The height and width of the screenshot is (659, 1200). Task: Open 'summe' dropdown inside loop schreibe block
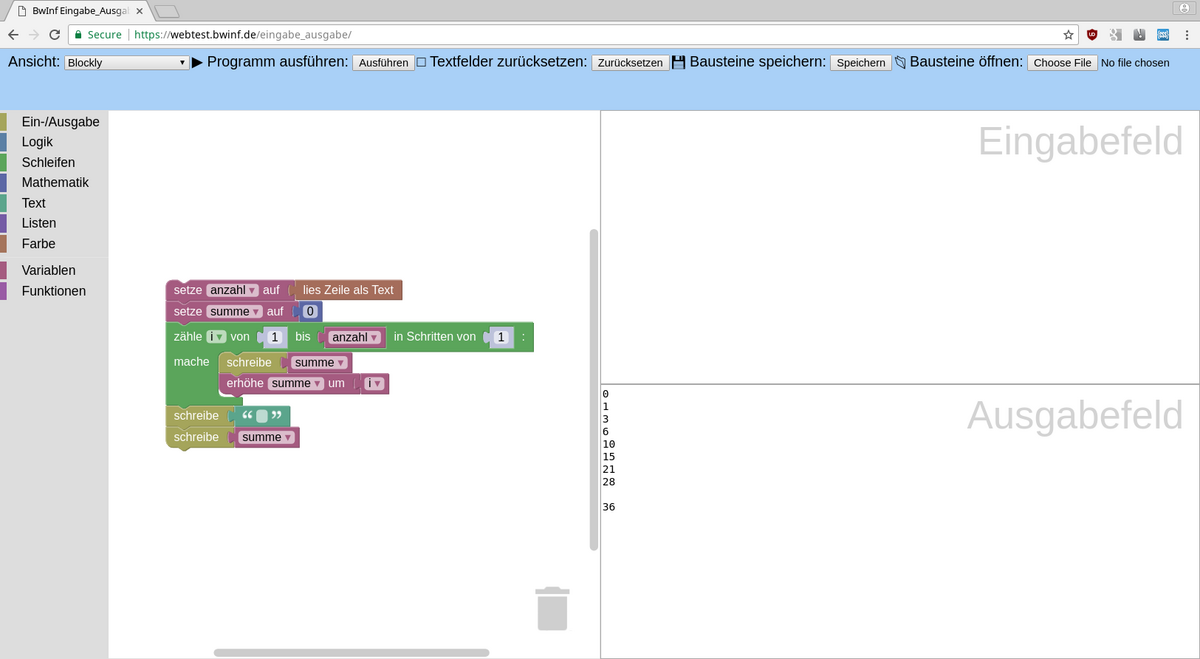click(x=319, y=362)
